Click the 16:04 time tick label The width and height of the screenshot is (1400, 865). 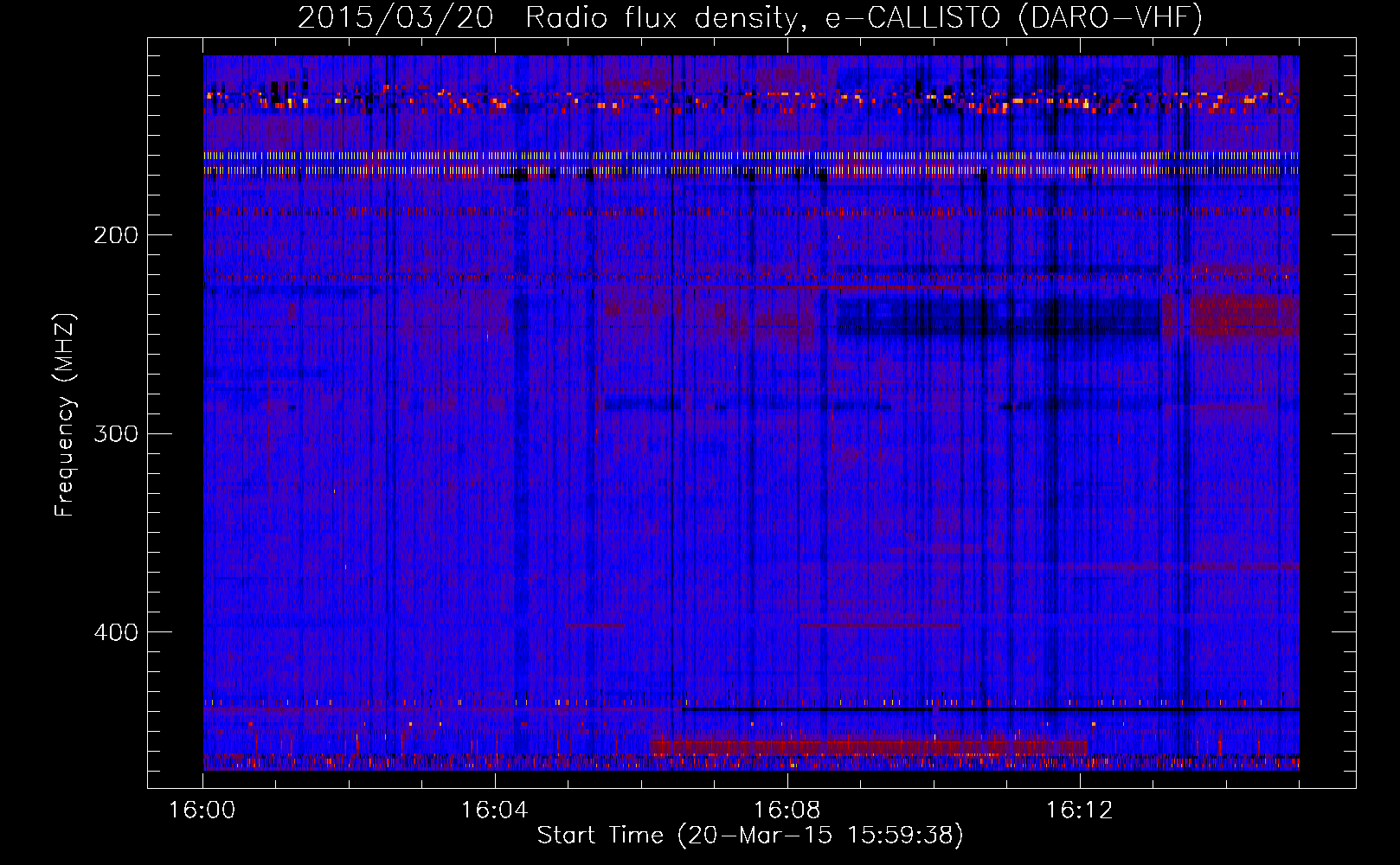(x=495, y=811)
